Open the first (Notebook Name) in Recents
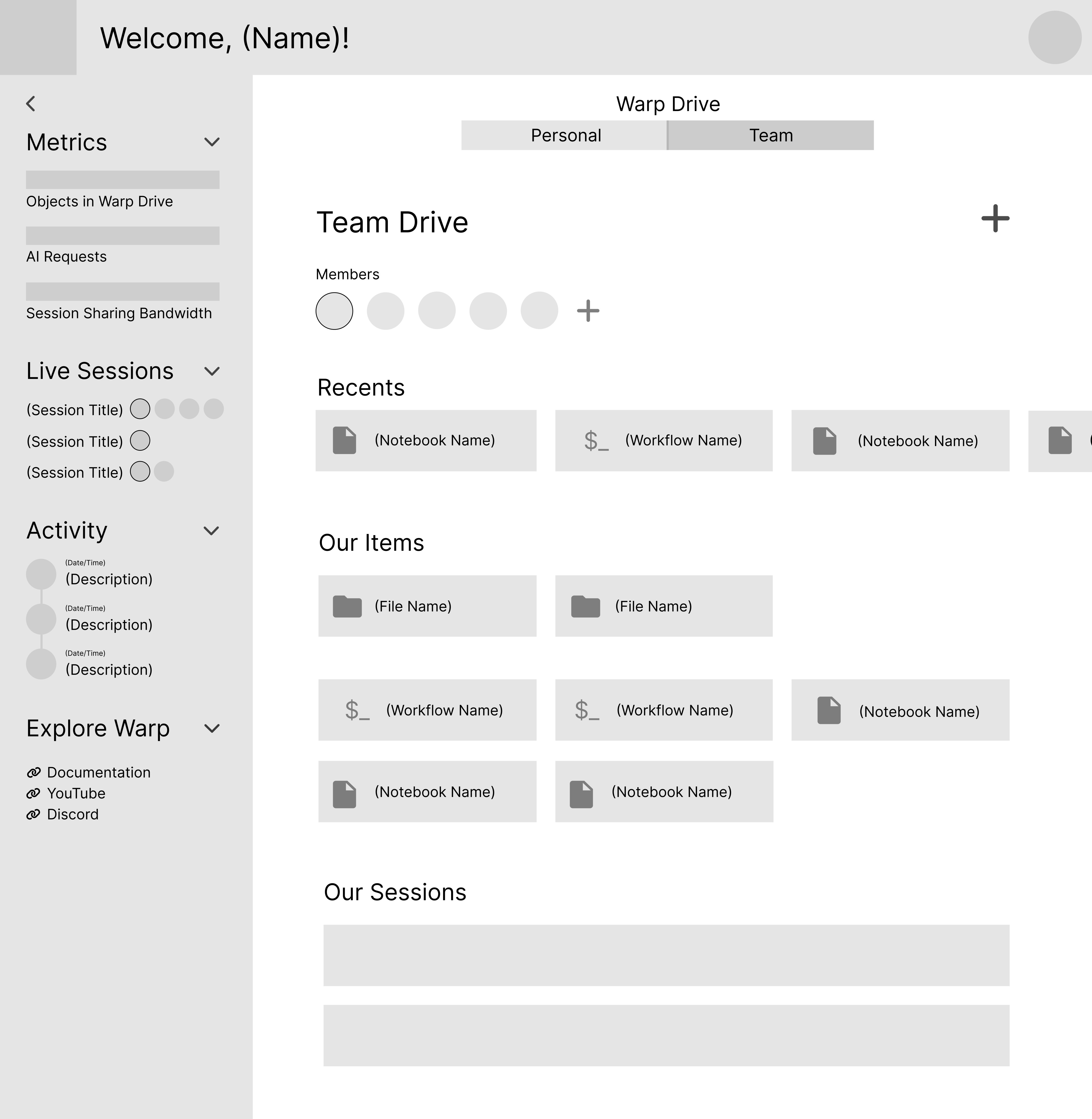1092x1119 pixels. tap(426, 440)
